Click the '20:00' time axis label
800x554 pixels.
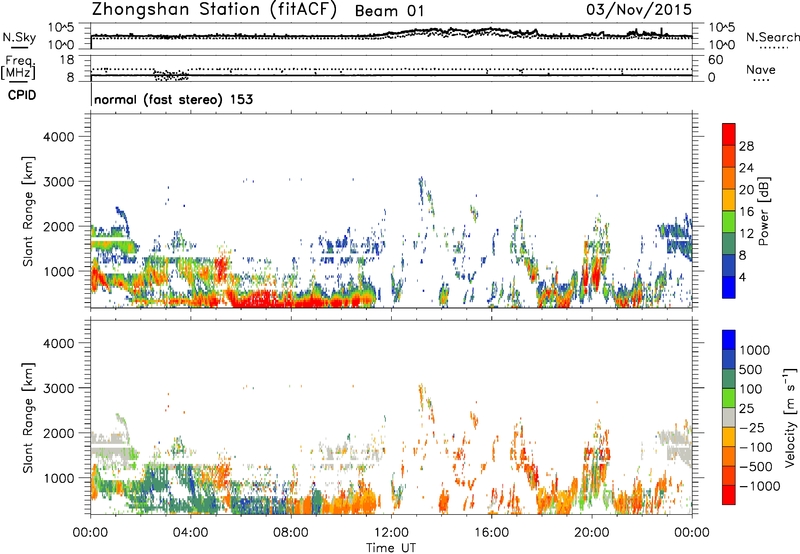[592, 533]
